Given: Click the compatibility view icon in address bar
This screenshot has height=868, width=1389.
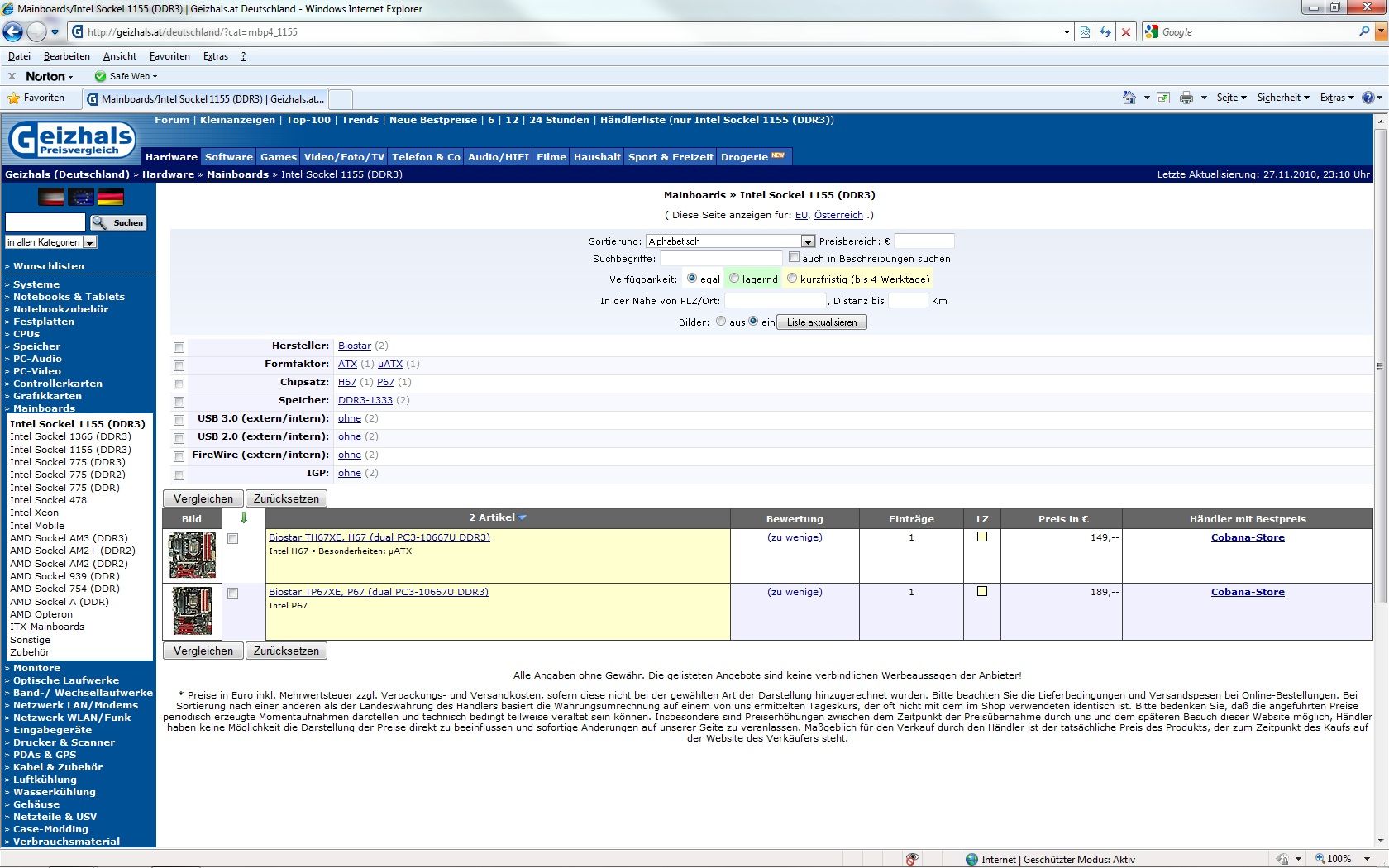Looking at the screenshot, I should coord(1086,32).
